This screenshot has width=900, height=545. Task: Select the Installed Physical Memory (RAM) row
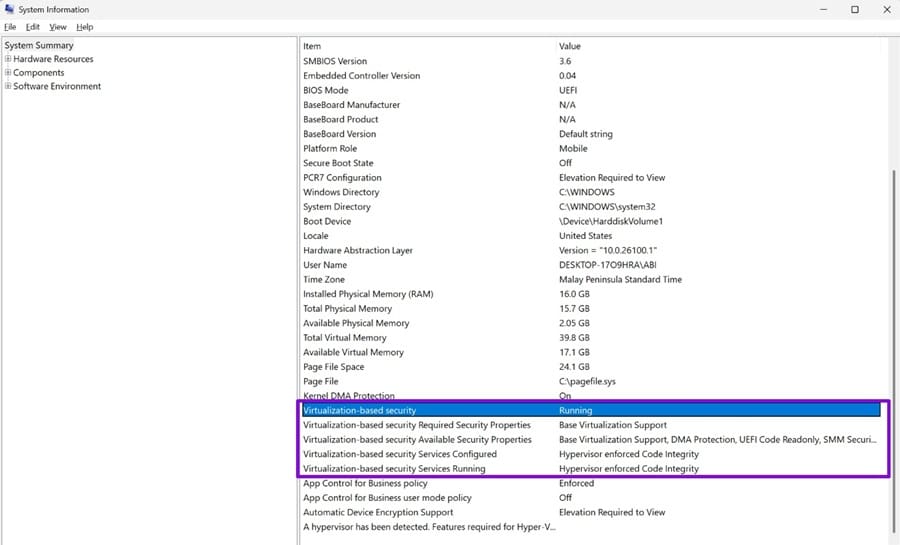pos(591,294)
